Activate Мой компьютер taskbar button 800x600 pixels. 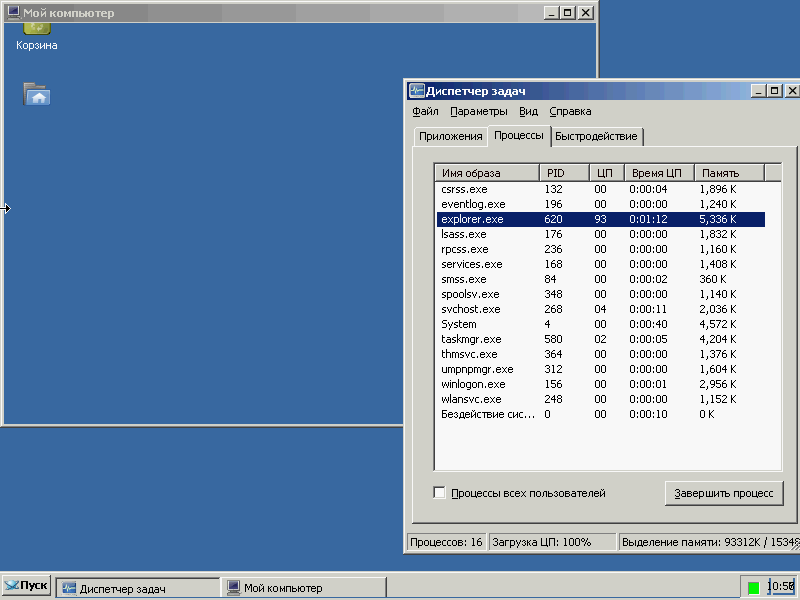click(x=305, y=588)
